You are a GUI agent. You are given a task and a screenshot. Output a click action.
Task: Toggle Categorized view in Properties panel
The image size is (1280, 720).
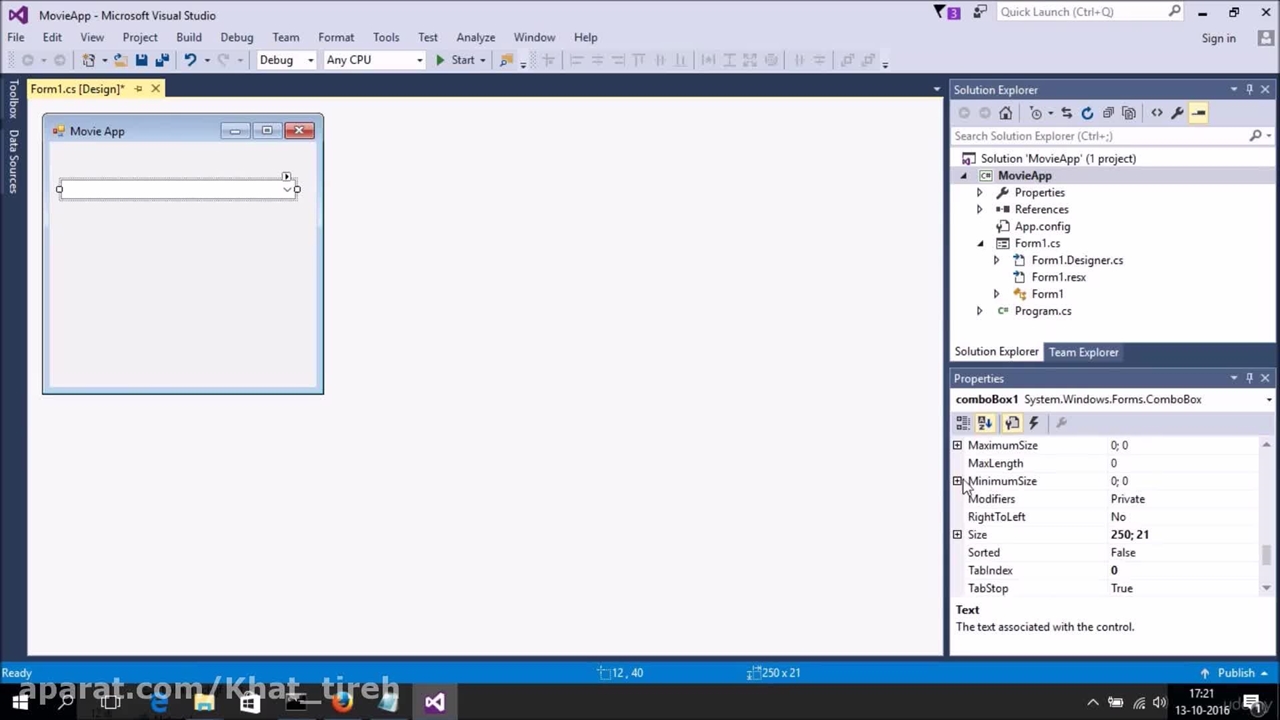[x=963, y=423]
